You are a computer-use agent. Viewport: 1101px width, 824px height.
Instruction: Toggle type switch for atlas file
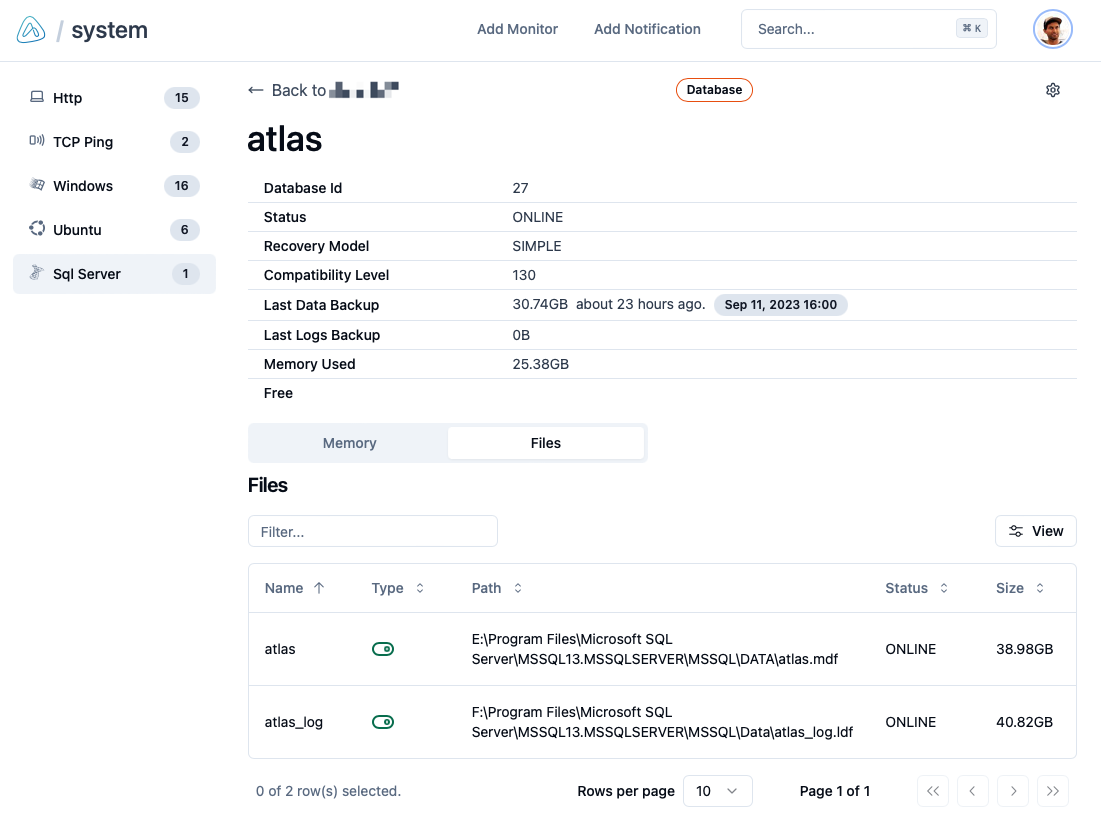(x=383, y=649)
